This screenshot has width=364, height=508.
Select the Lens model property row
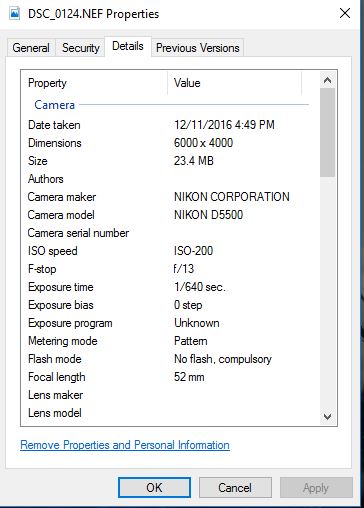(x=168, y=413)
